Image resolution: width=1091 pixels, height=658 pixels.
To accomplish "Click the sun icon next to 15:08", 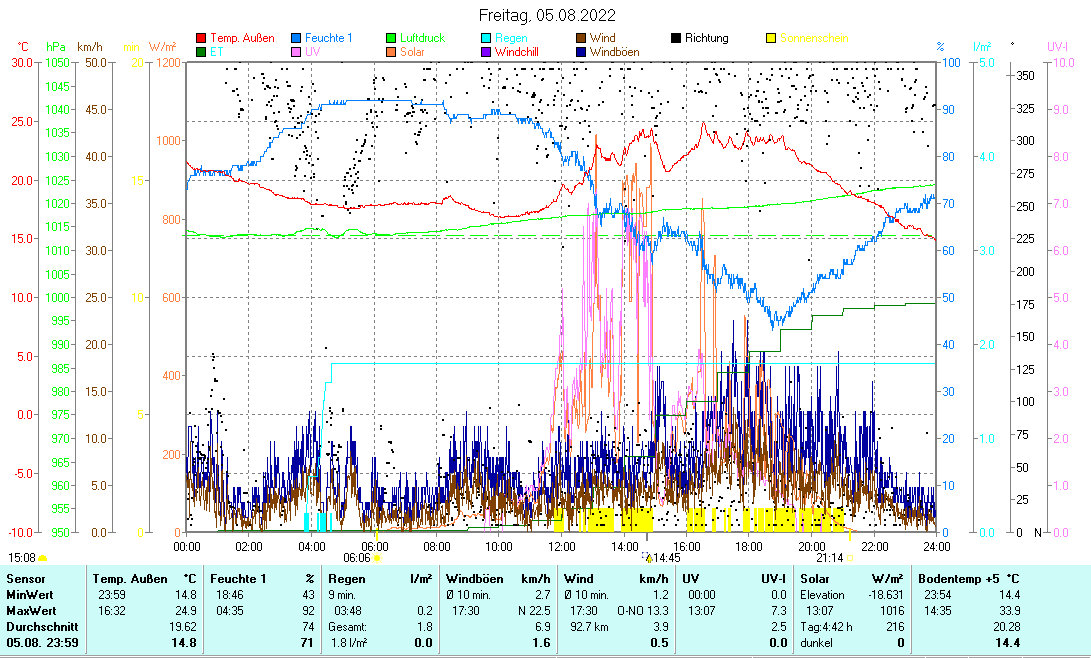I will (x=42, y=558).
